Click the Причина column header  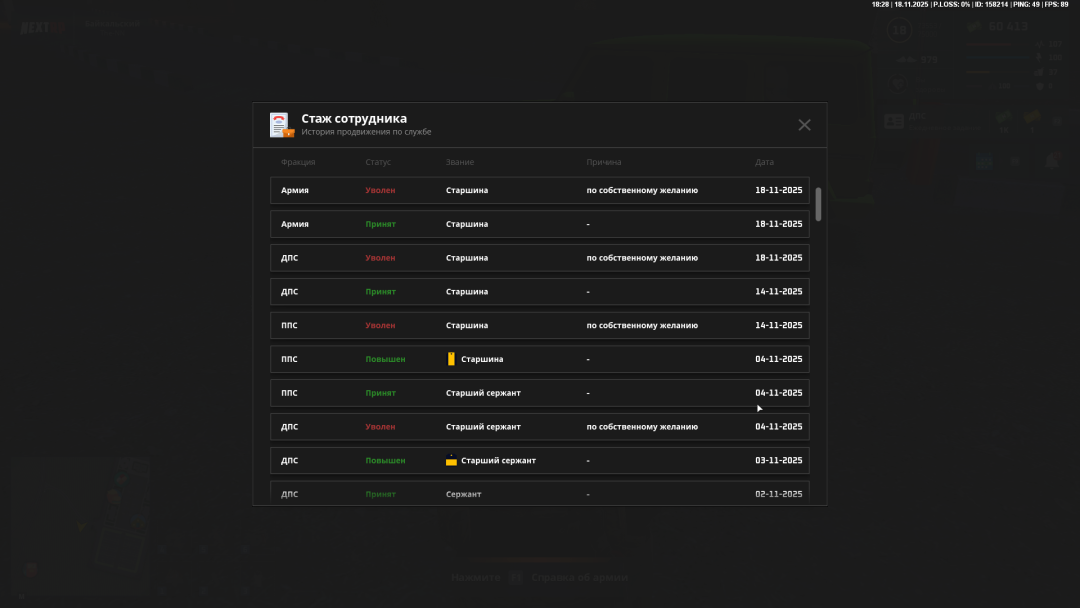tap(604, 162)
